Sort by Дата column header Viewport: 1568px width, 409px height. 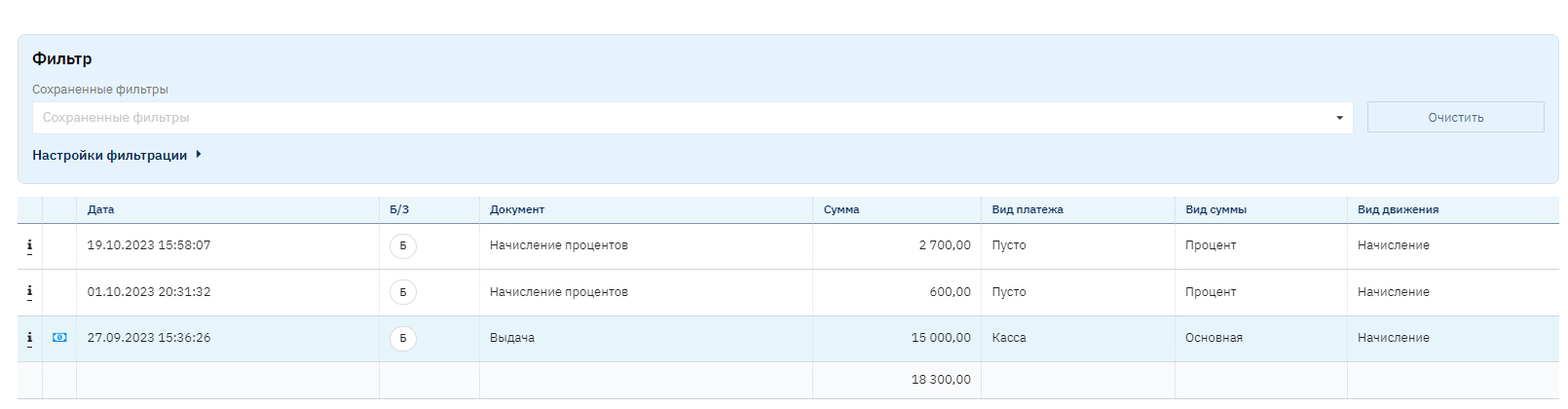(101, 209)
